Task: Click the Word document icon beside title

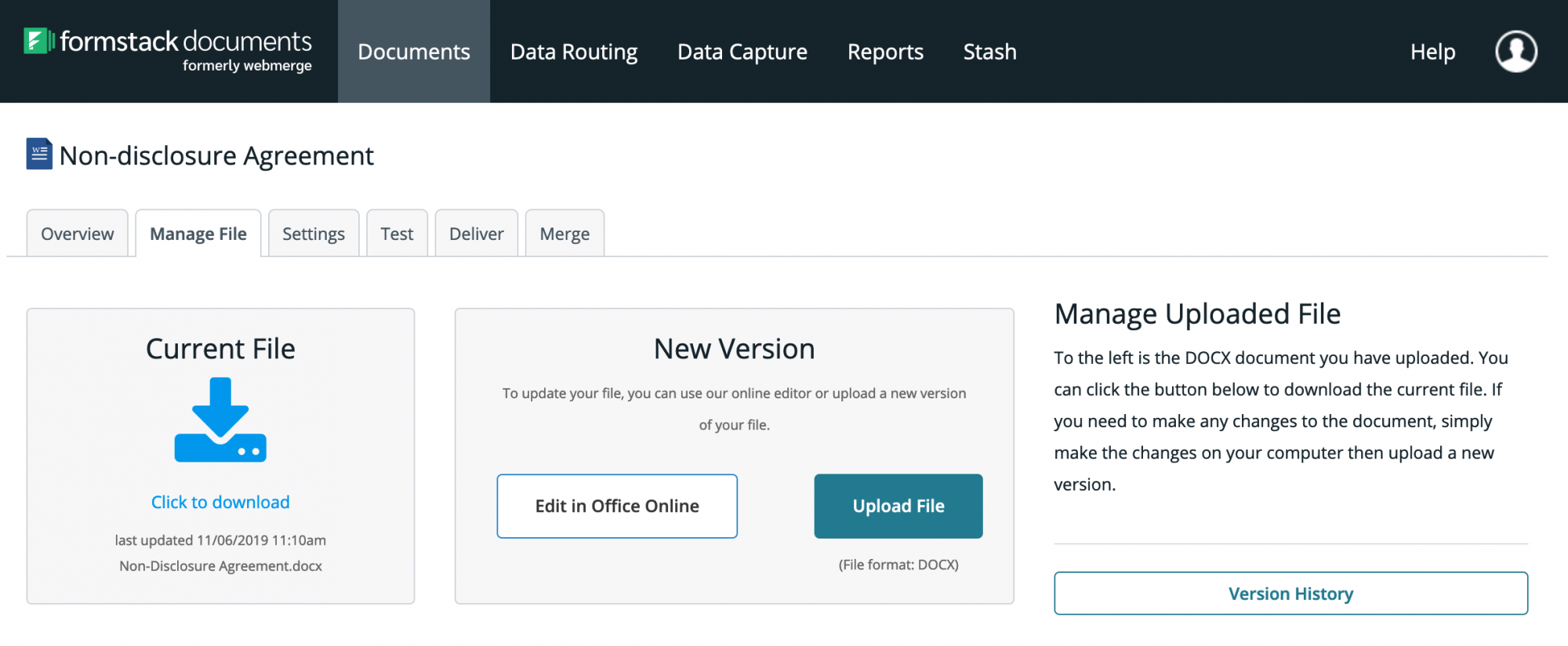Action: 39,154
